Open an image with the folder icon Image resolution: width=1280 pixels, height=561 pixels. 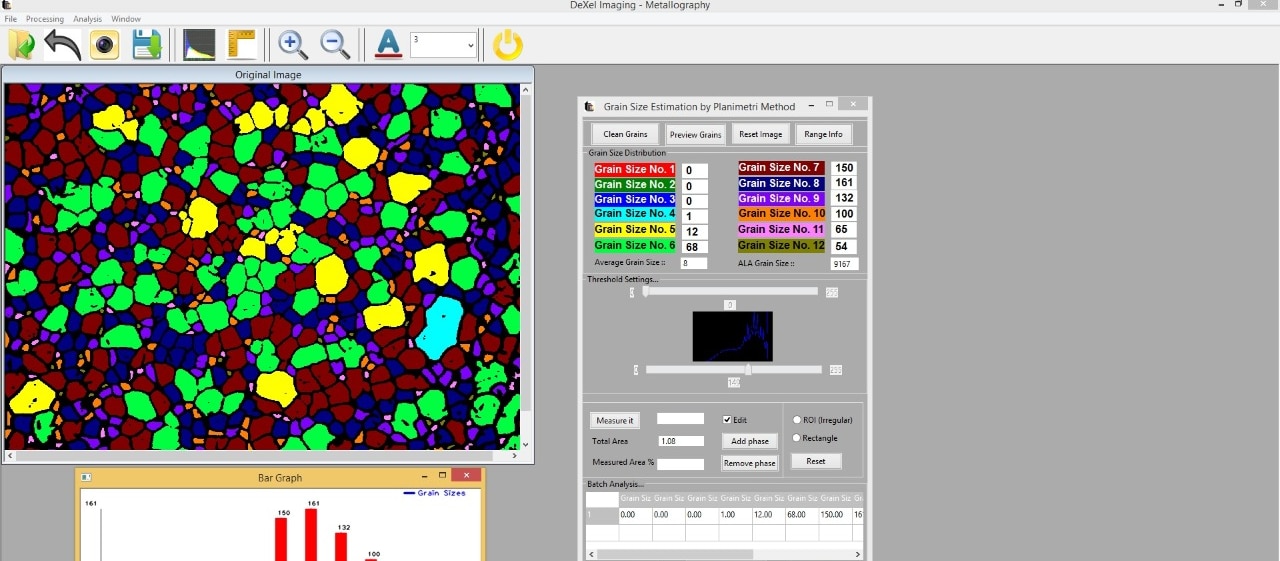[x=21, y=44]
